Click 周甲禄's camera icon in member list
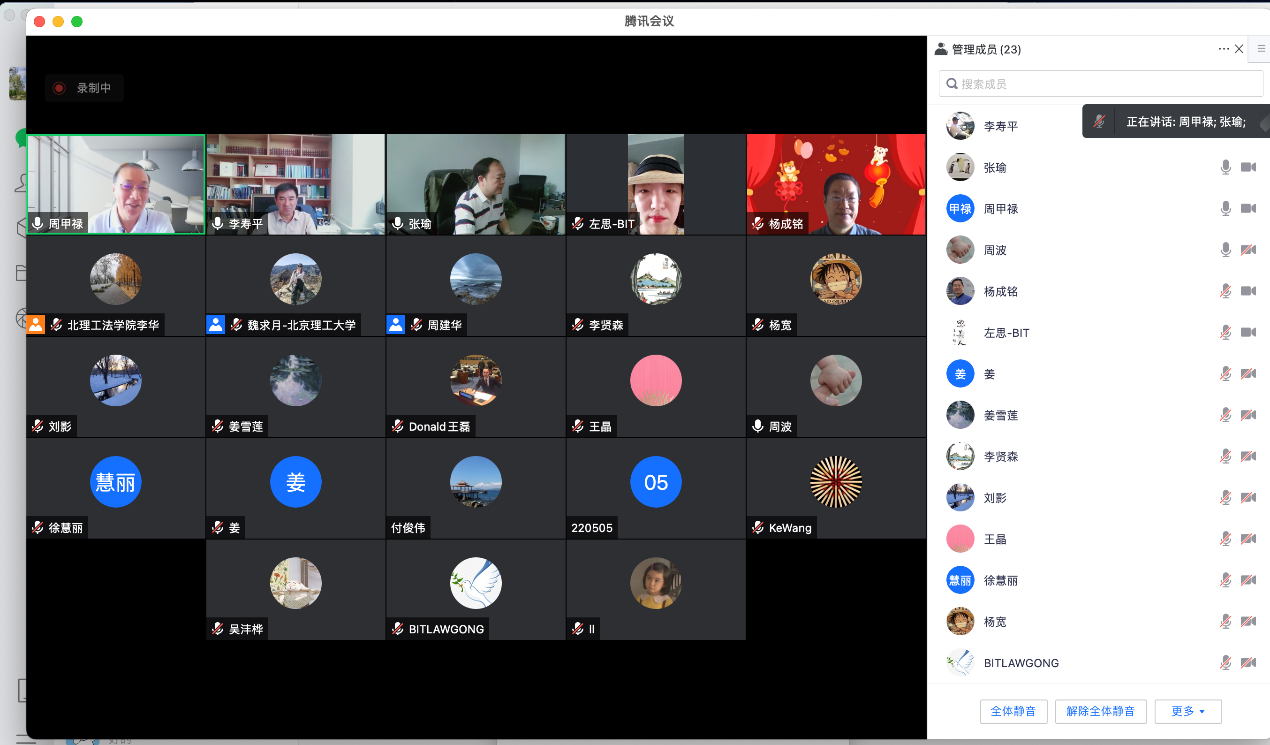 point(1248,208)
